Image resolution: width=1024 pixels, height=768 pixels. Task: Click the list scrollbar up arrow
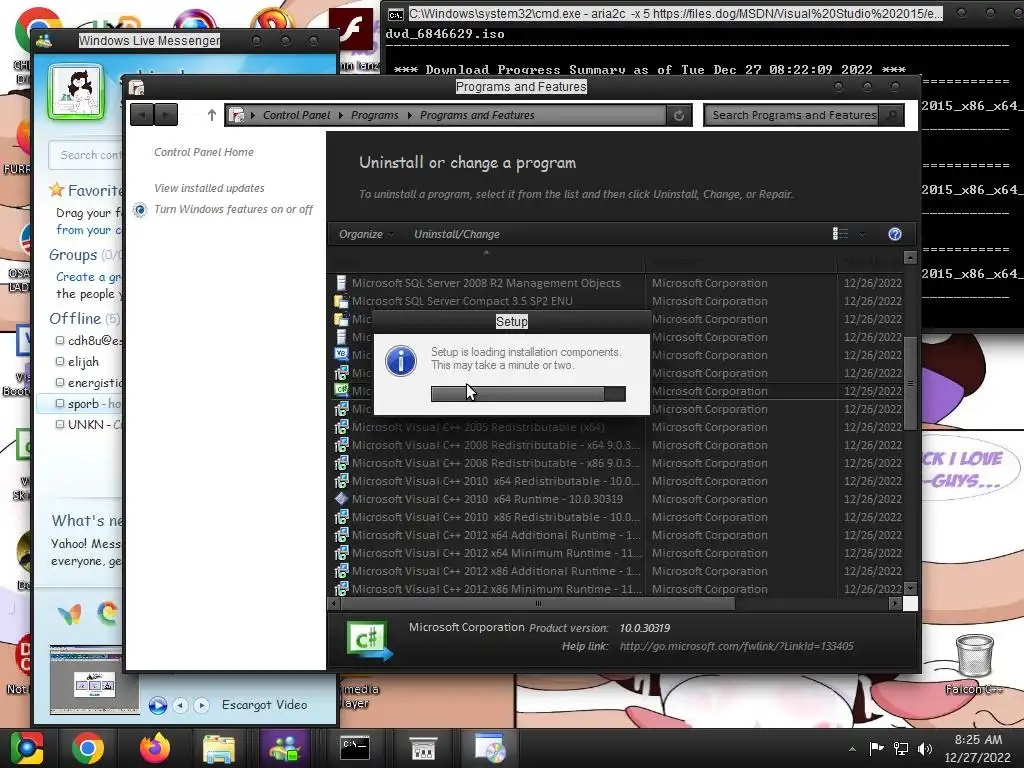point(910,257)
